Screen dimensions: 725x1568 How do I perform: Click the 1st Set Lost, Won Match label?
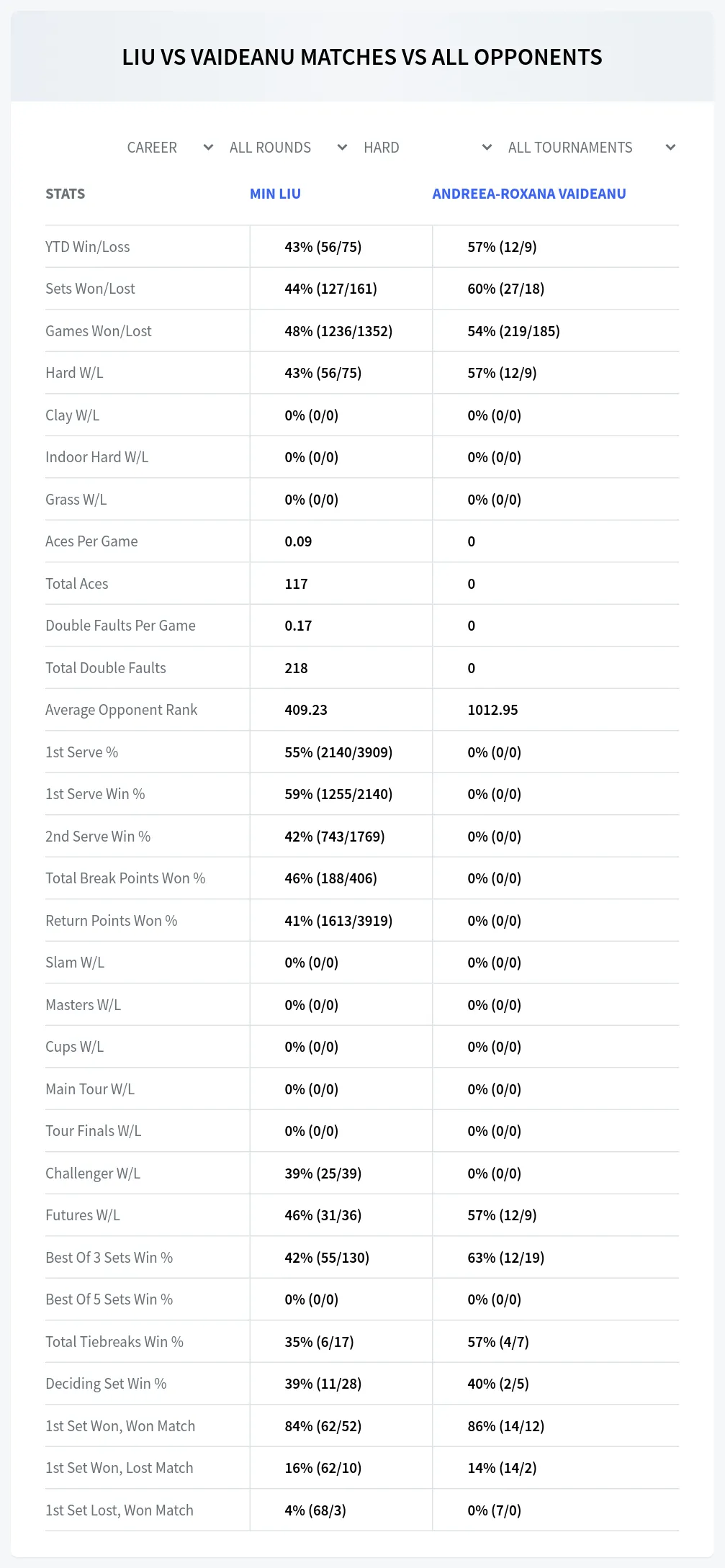click(x=120, y=1510)
